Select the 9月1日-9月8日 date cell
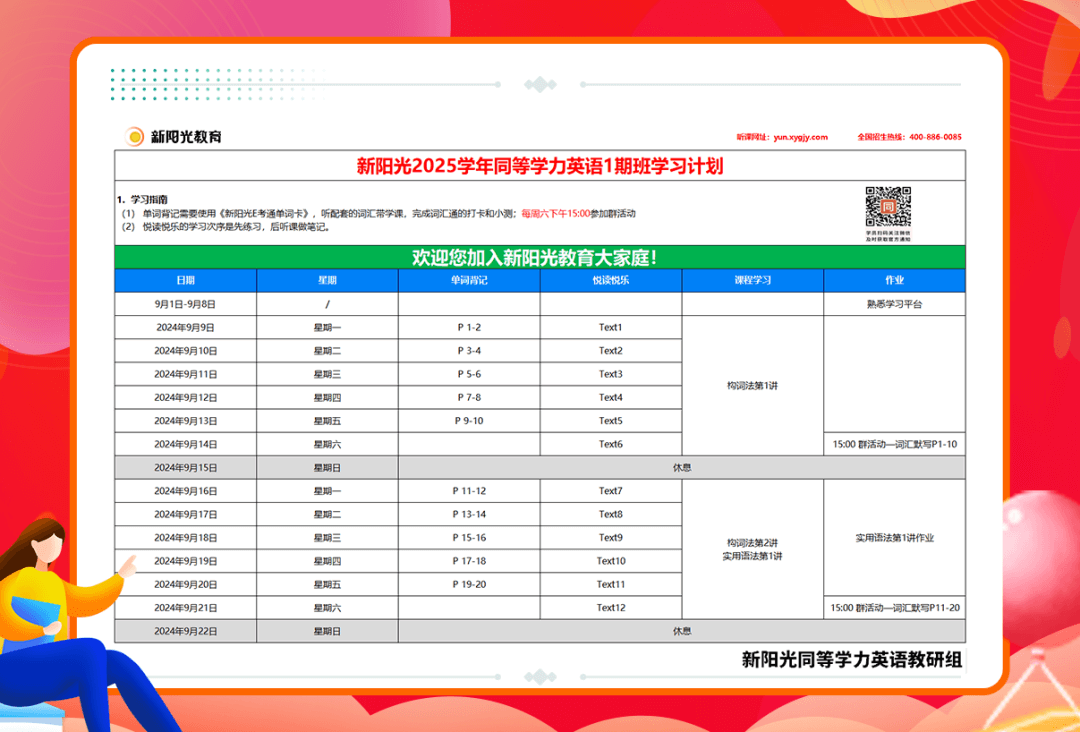This screenshot has height=732, width=1080. [x=186, y=304]
